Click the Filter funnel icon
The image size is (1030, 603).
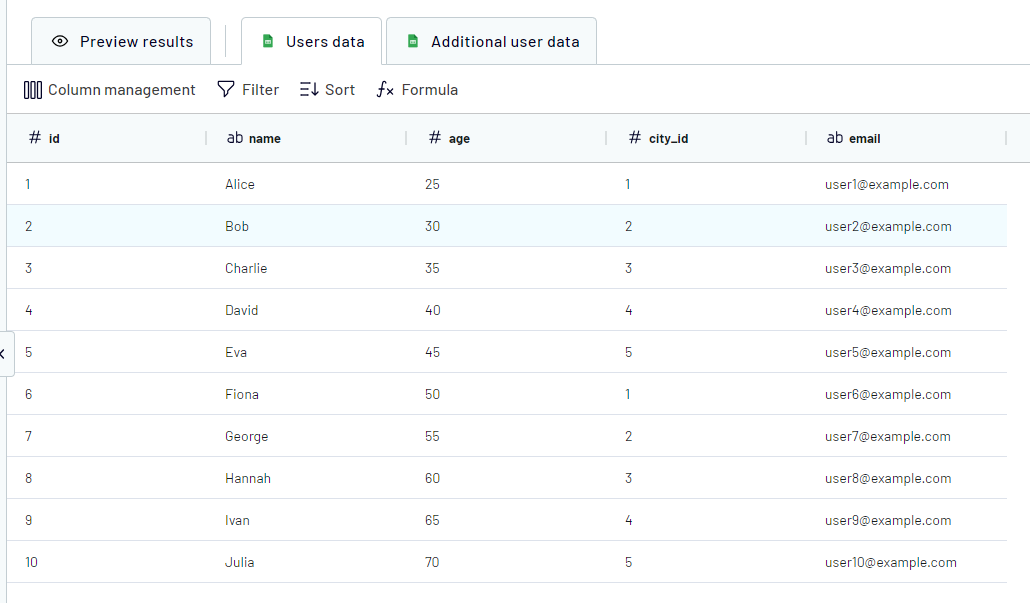point(226,90)
